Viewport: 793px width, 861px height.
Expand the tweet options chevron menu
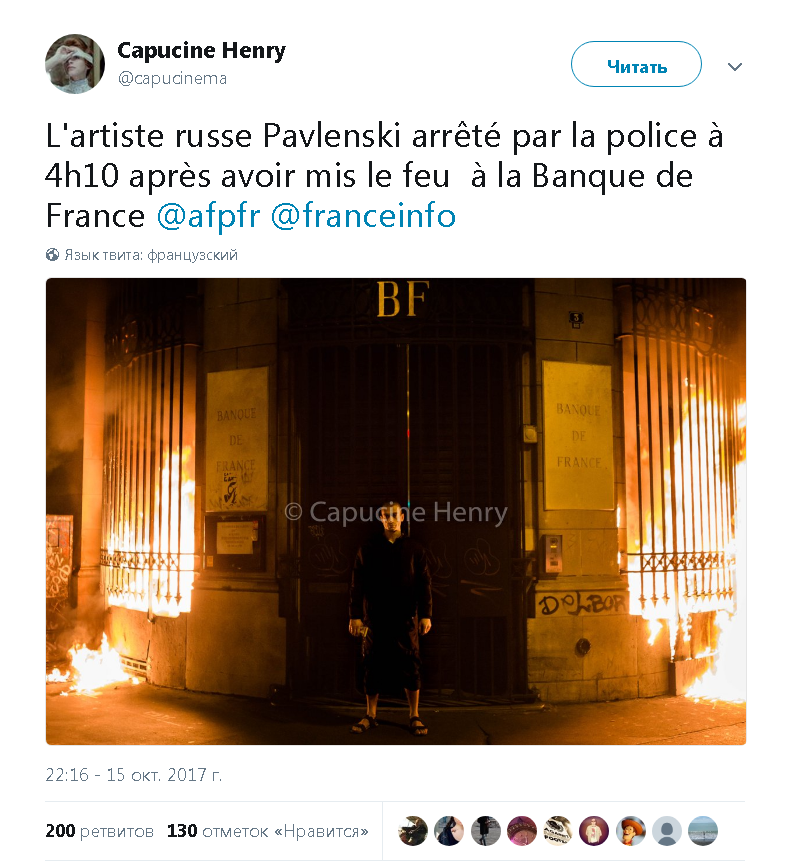coord(735,66)
